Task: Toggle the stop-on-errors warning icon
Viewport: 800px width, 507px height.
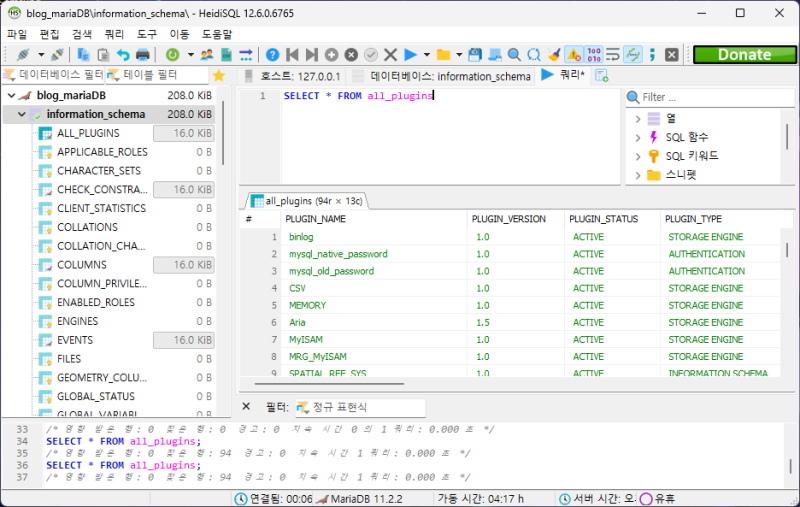Action: point(574,55)
